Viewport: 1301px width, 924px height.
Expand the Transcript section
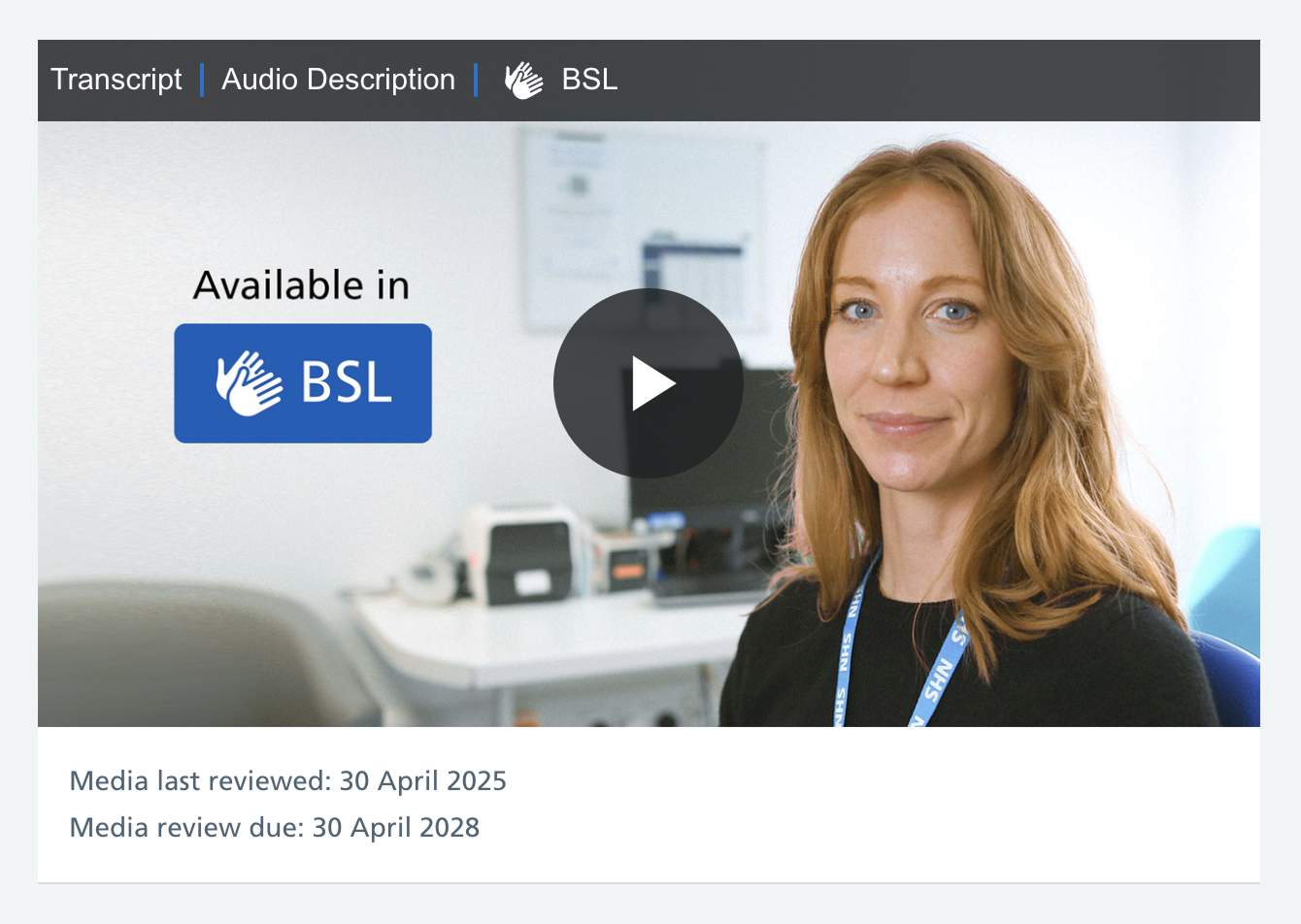(x=117, y=80)
